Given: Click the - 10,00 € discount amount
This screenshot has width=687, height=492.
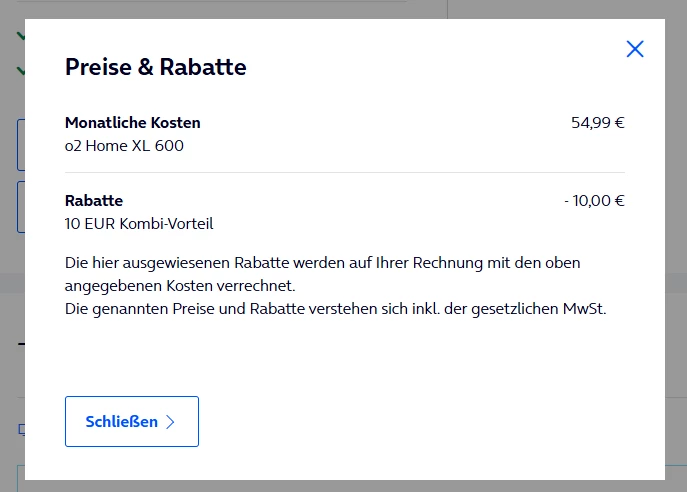Looking at the screenshot, I should coord(594,201).
